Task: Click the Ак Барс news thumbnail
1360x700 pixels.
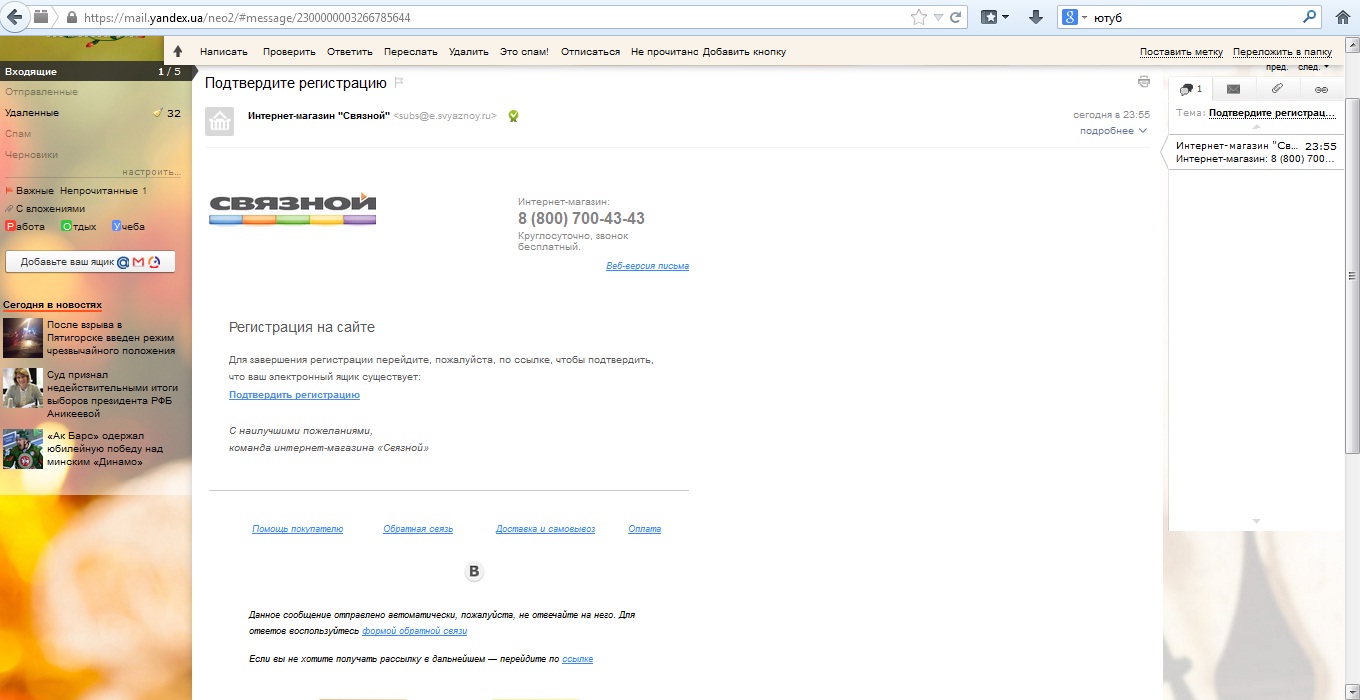Action: (x=23, y=449)
